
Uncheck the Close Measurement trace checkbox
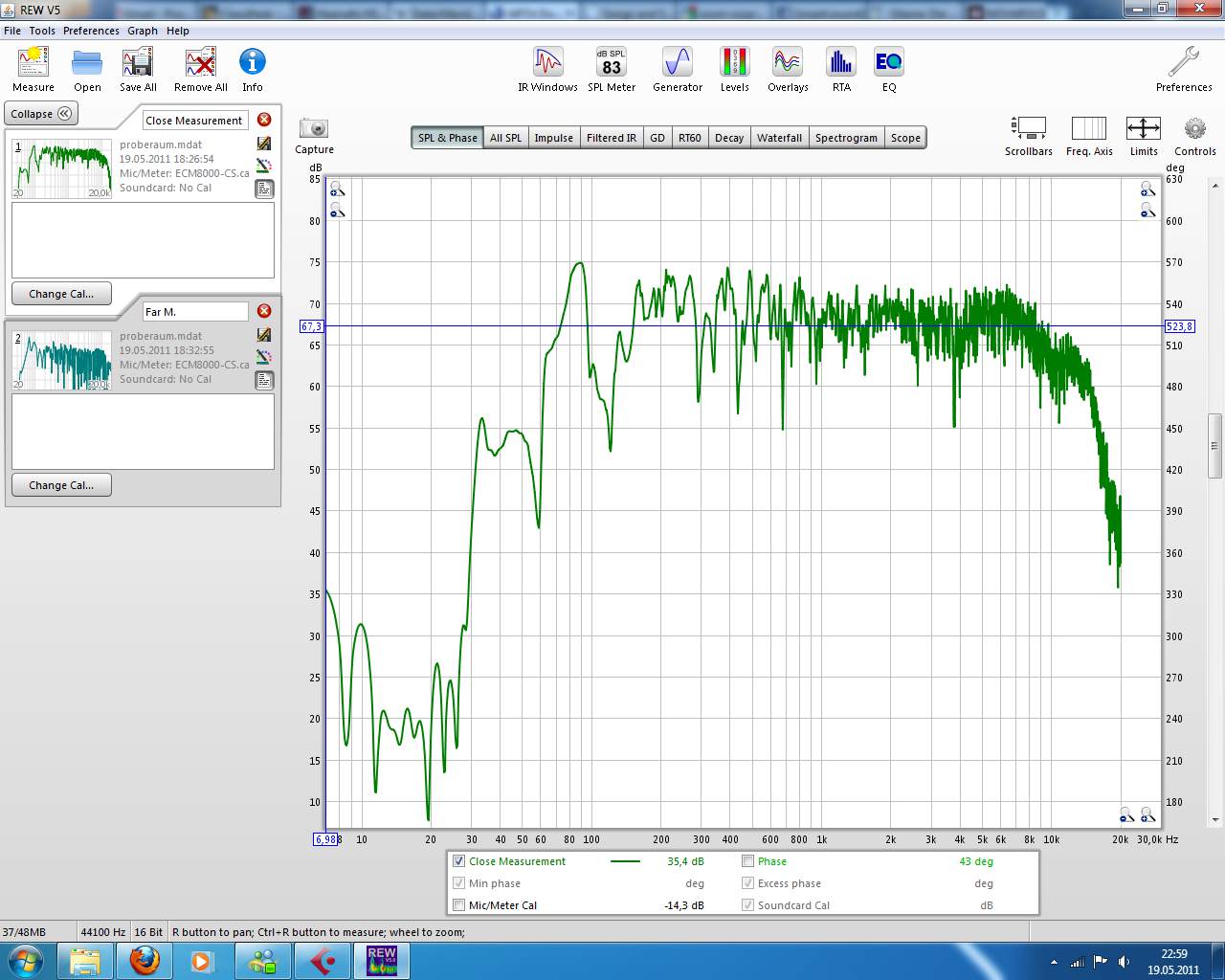[459, 861]
